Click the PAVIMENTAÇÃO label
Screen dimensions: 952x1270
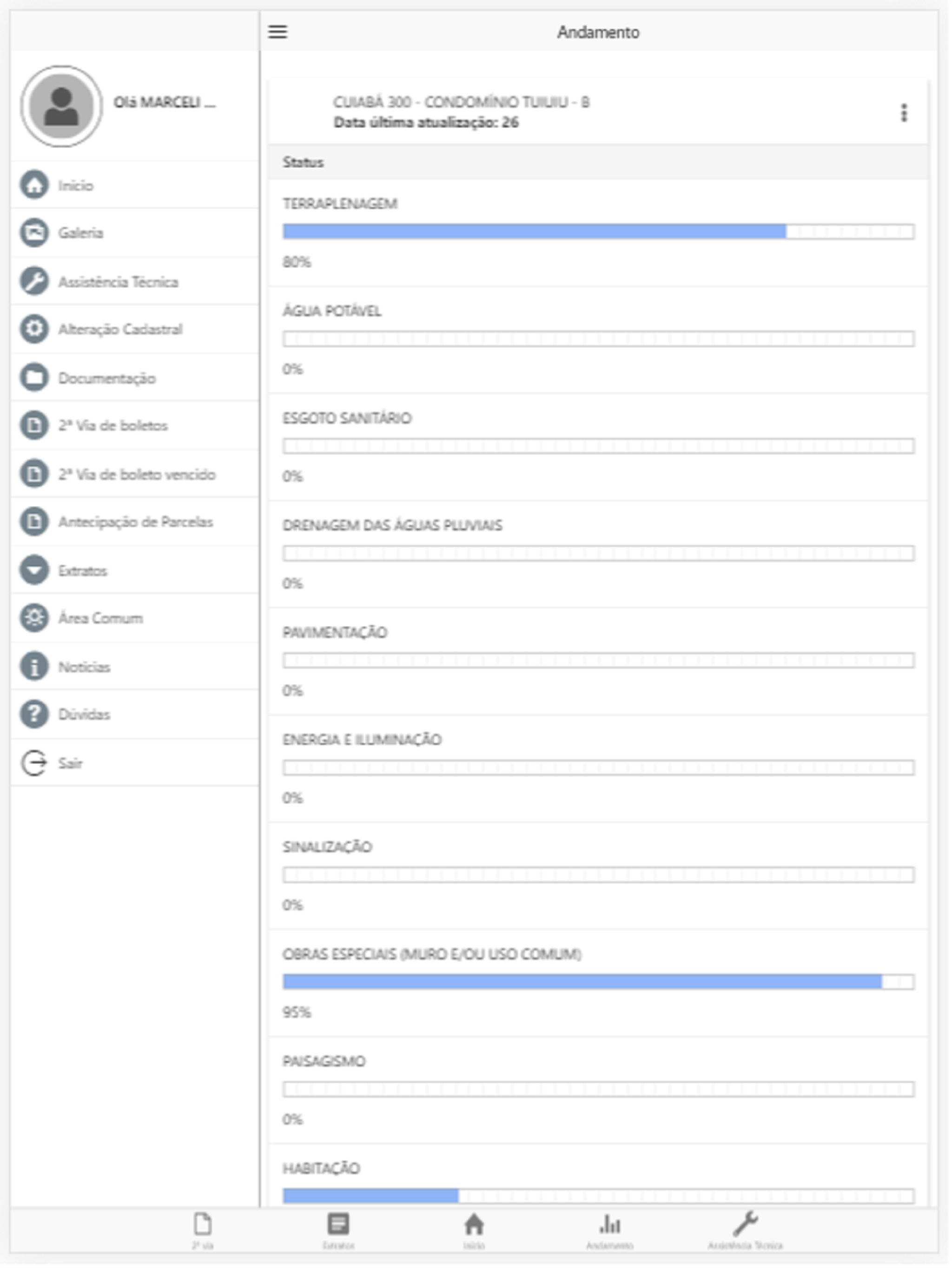pyautogui.click(x=335, y=632)
